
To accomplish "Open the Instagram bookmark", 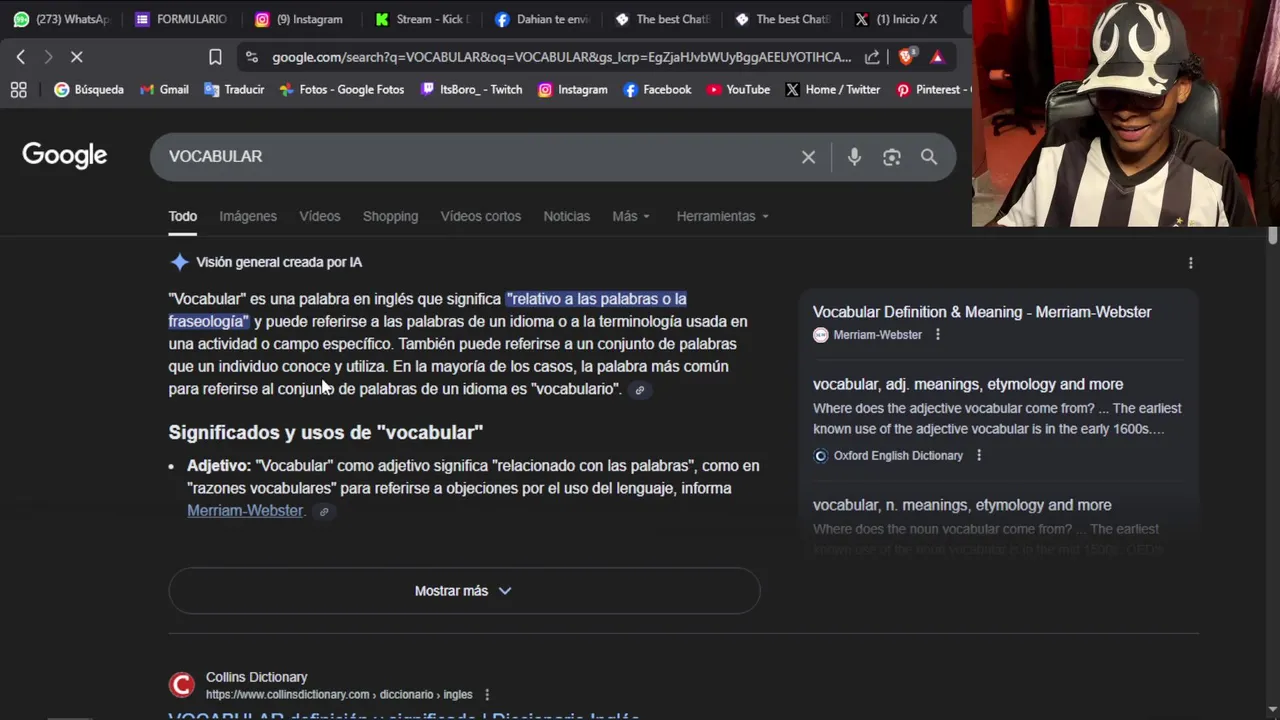I will click(573, 90).
